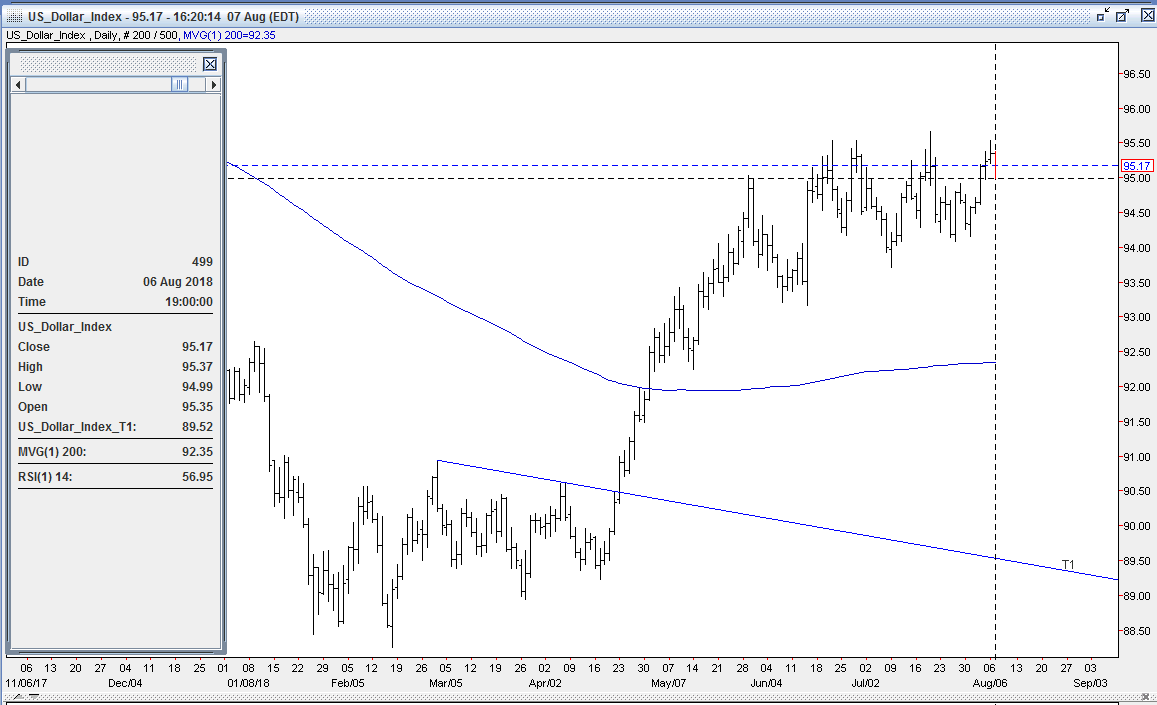The image size is (1157, 705).
Task: Click the Low value 94.99
Action: click(x=197, y=387)
